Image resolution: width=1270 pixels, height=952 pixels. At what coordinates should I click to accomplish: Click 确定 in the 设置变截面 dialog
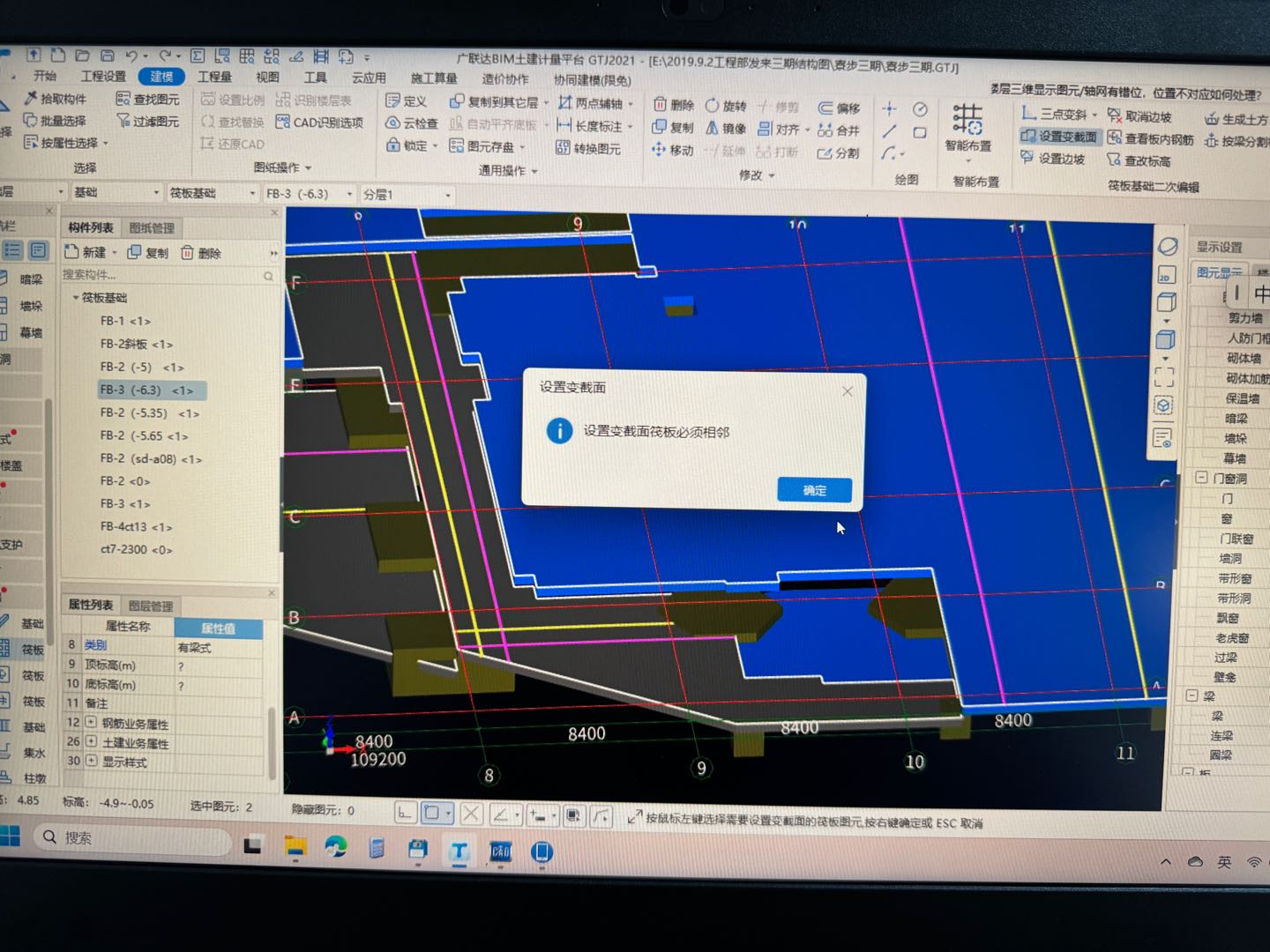814,490
